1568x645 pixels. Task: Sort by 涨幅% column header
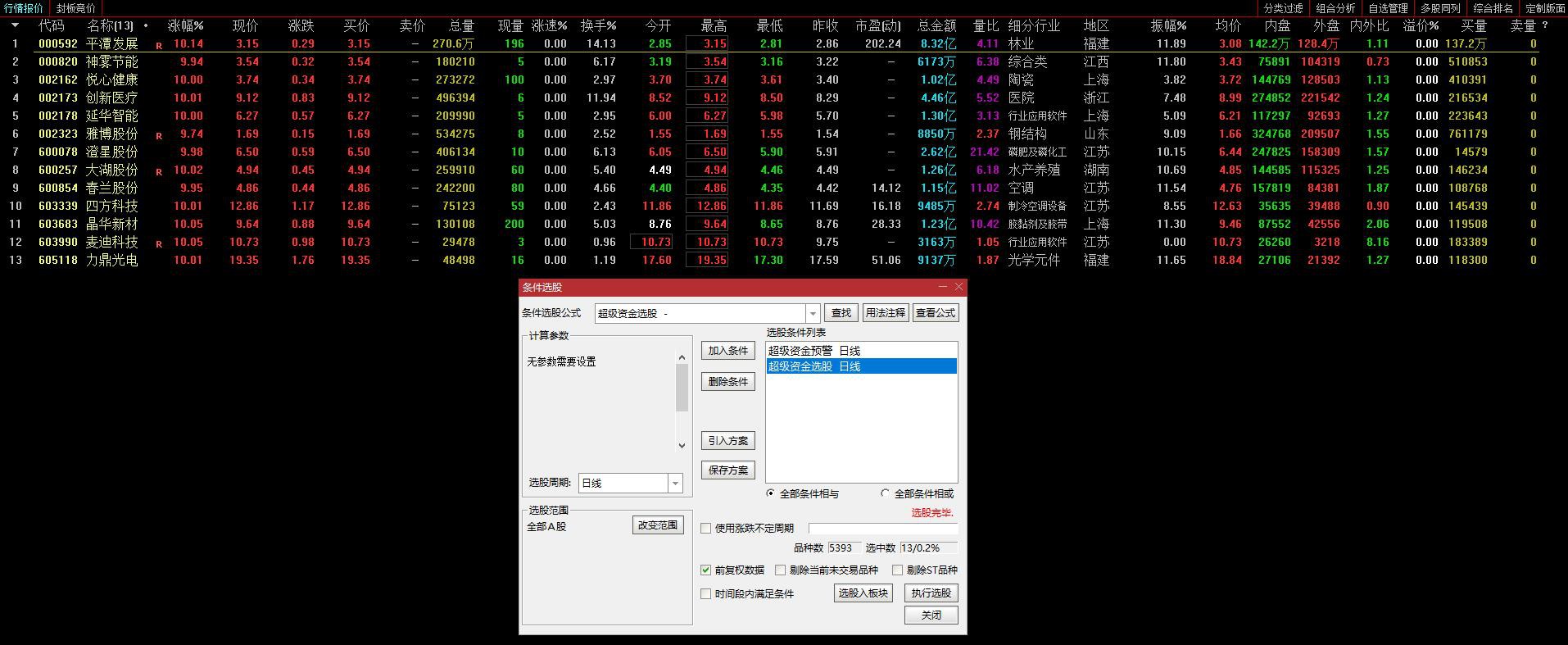[x=186, y=25]
